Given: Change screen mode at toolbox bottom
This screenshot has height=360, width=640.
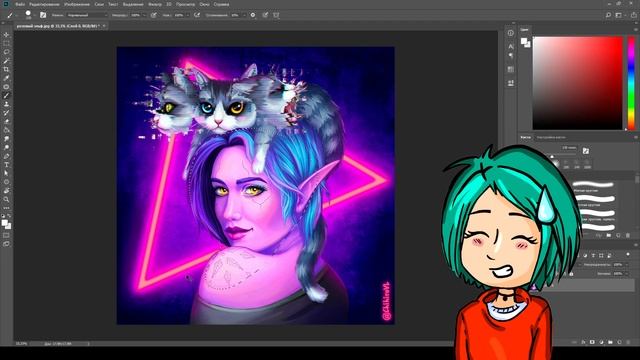Looking at the screenshot, I should pos(6,244).
